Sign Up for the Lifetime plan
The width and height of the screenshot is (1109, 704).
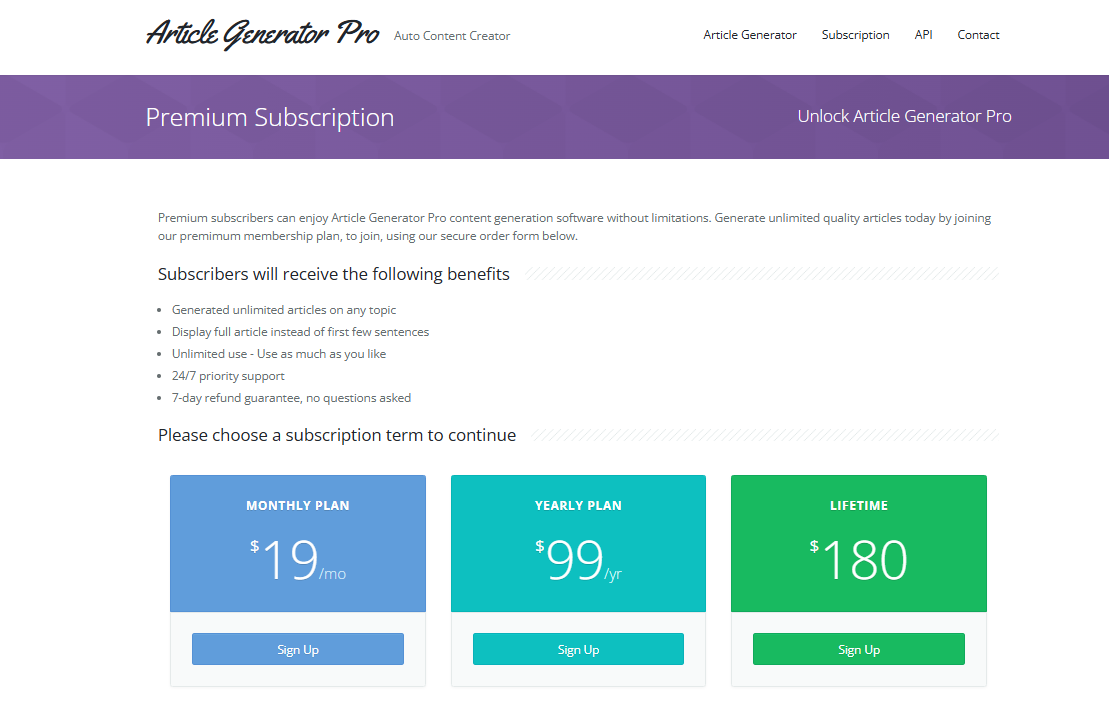click(x=858, y=648)
